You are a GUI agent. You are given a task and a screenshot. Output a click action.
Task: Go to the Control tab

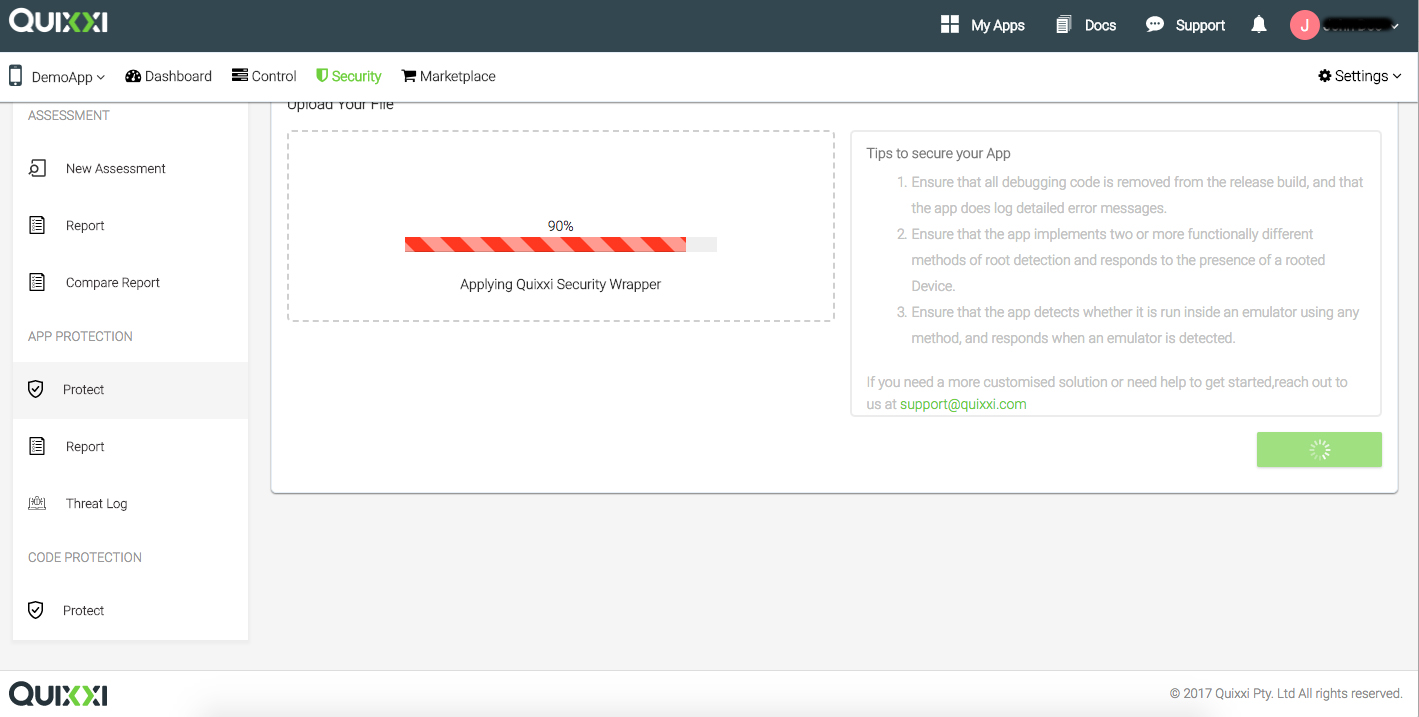coord(264,76)
